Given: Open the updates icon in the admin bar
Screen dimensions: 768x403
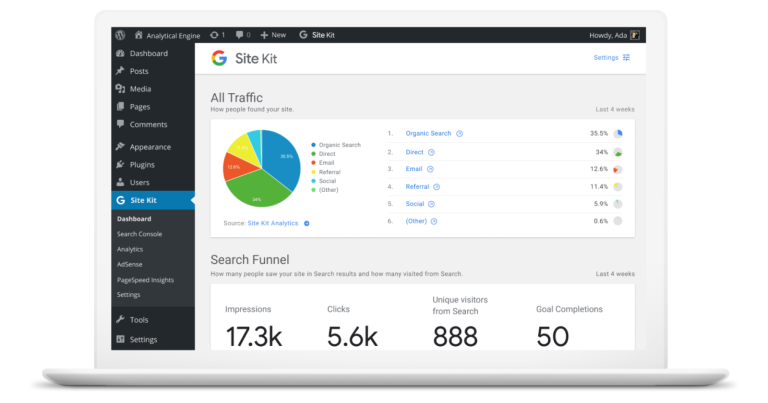Looking at the screenshot, I should coord(215,35).
